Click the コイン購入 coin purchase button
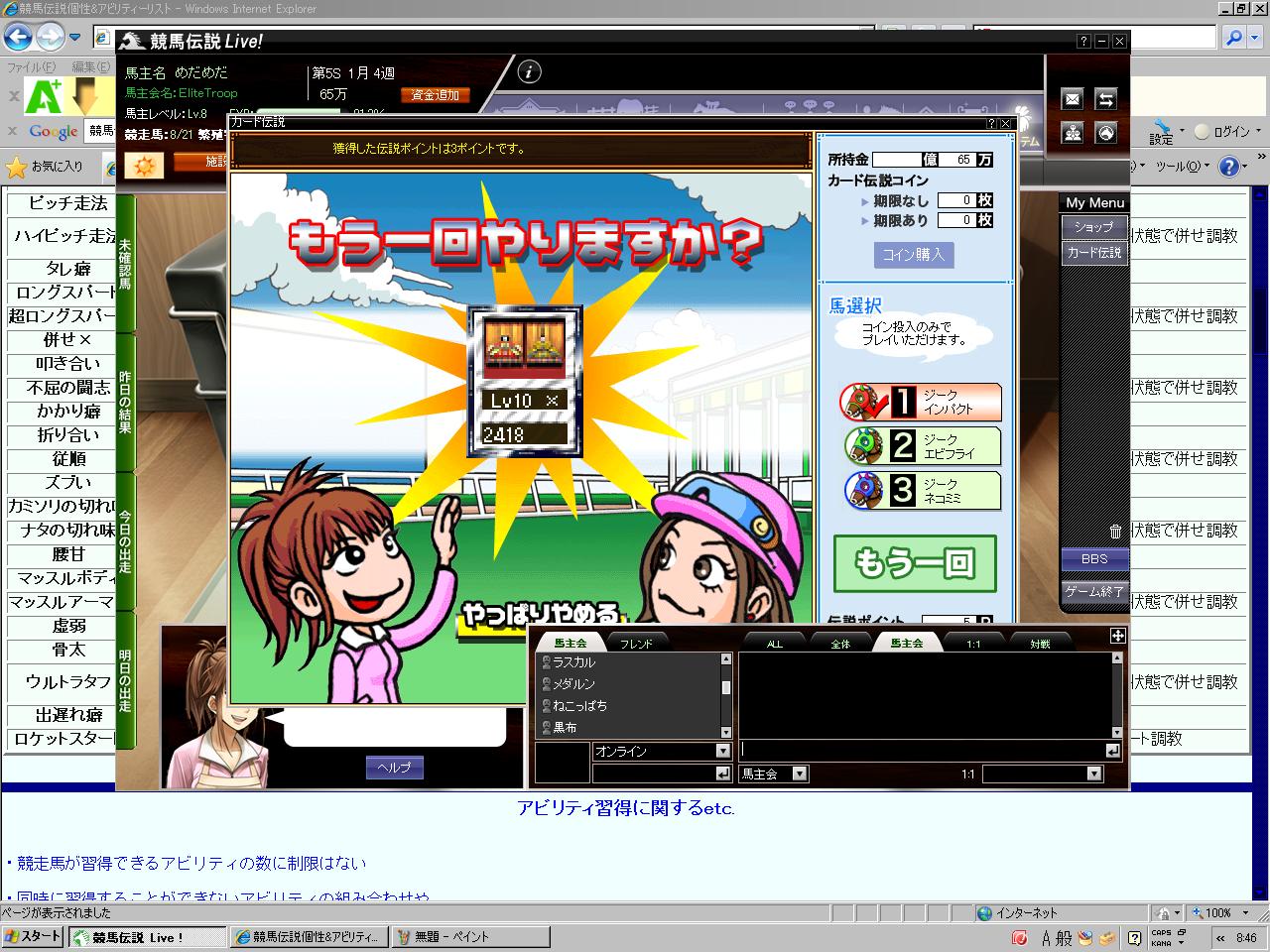Image resolution: width=1270 pixels, height=952 pixels. point(914,255)
